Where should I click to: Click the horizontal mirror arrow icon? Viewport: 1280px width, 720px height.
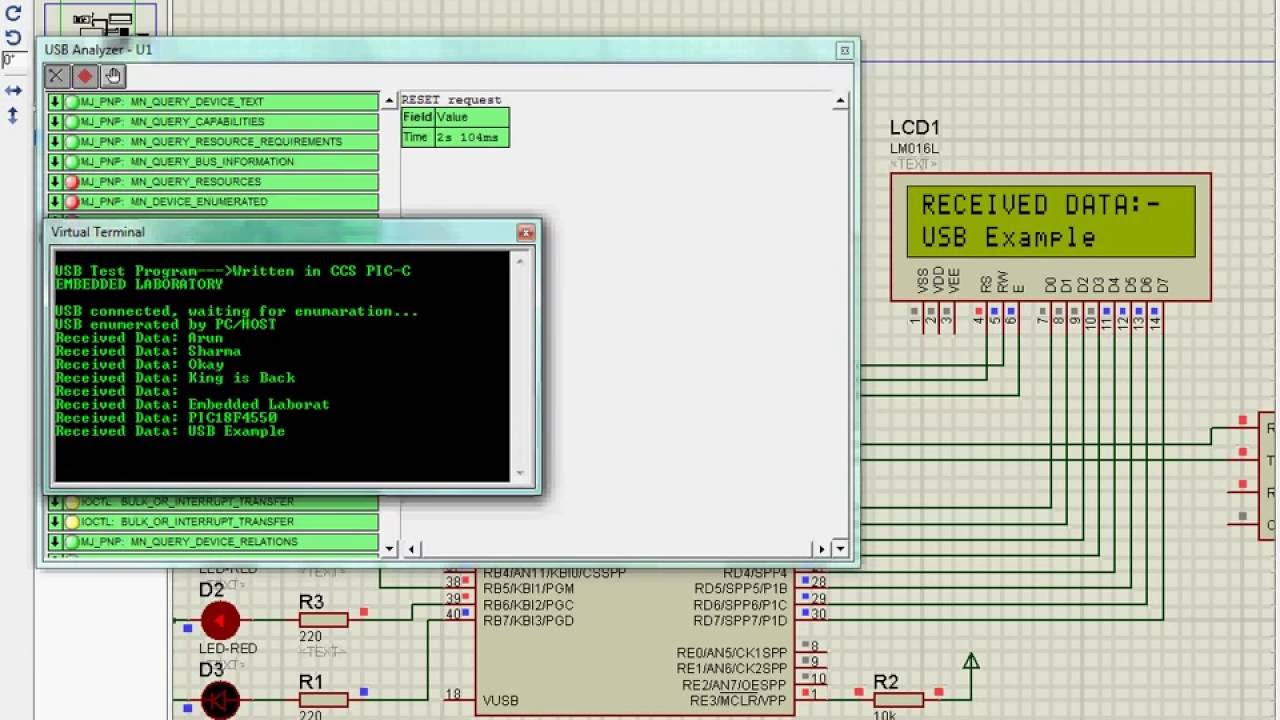coord(13,91)
